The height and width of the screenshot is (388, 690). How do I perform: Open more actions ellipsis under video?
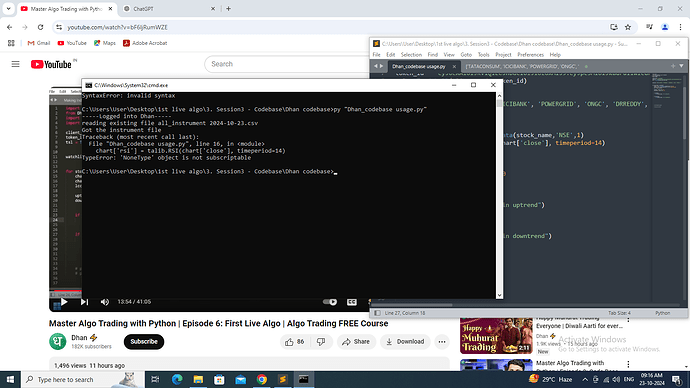tap(442, 342)
